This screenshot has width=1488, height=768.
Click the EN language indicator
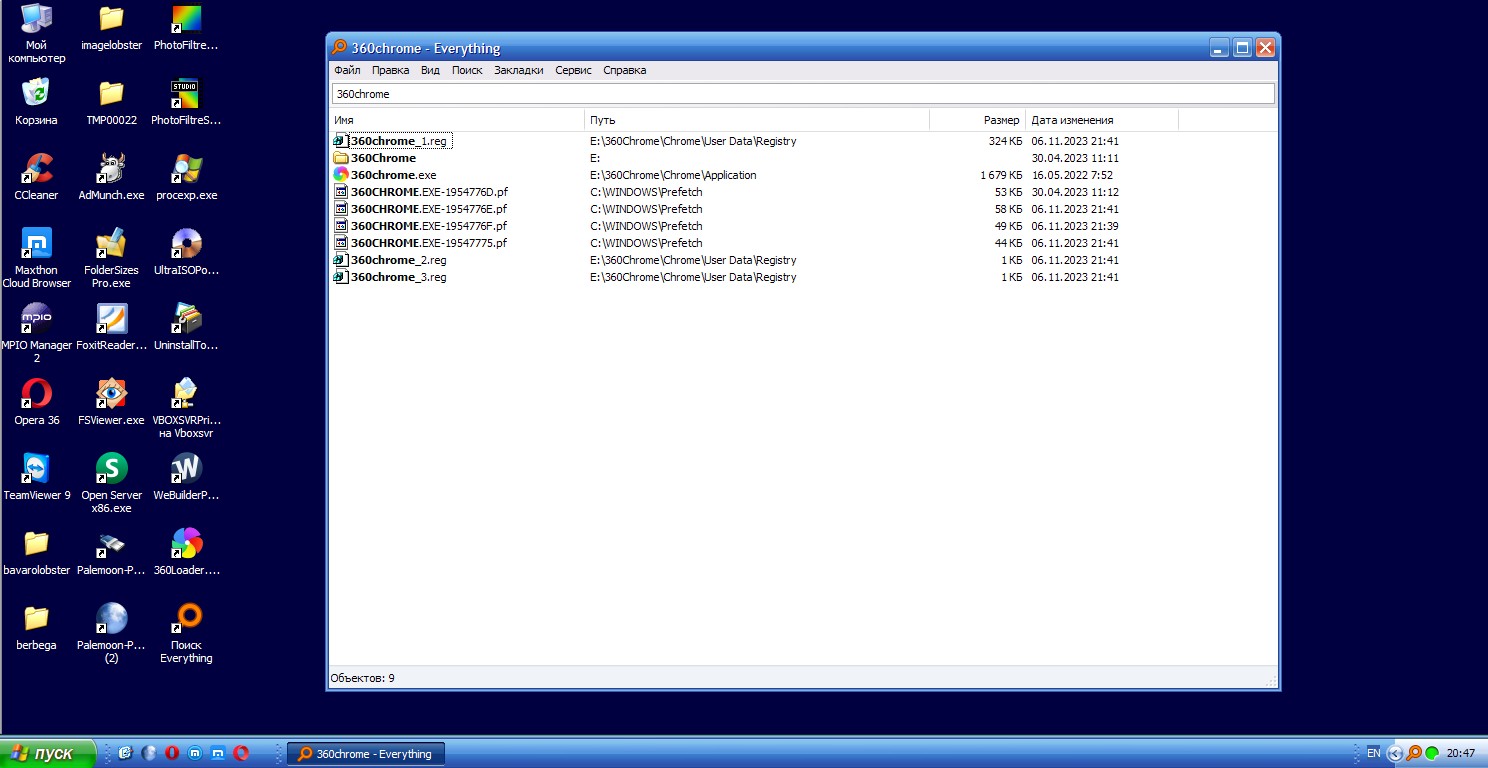(x=1373, y=753)
